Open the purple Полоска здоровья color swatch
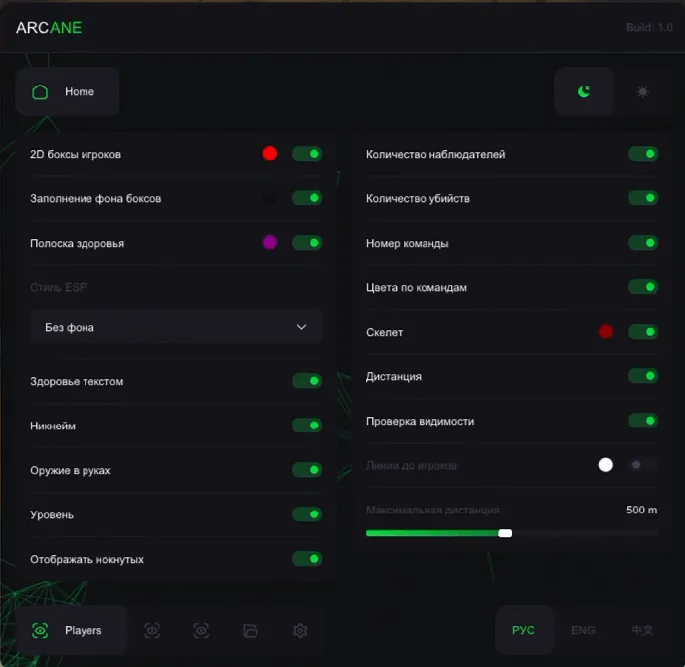685x667 pixels. 269,243
